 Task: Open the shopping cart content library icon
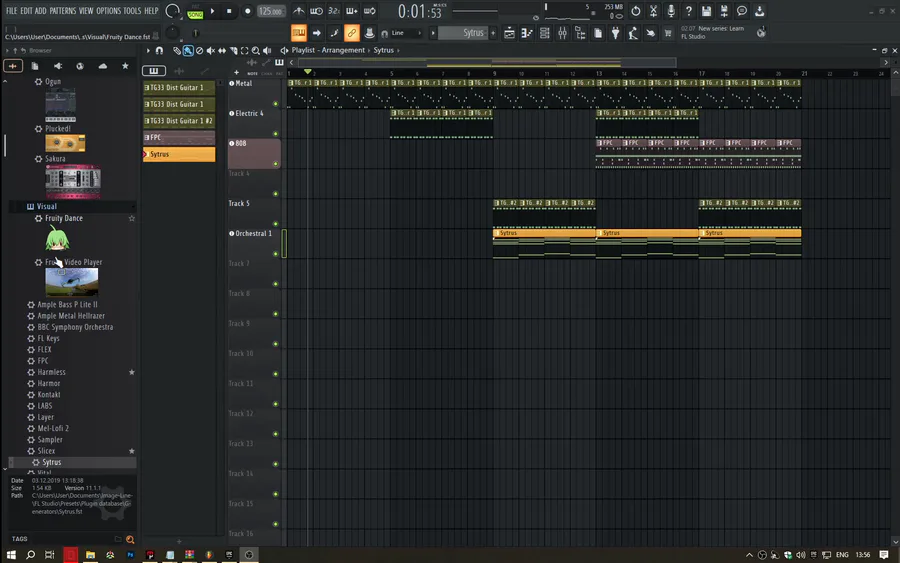pos(668,33)
